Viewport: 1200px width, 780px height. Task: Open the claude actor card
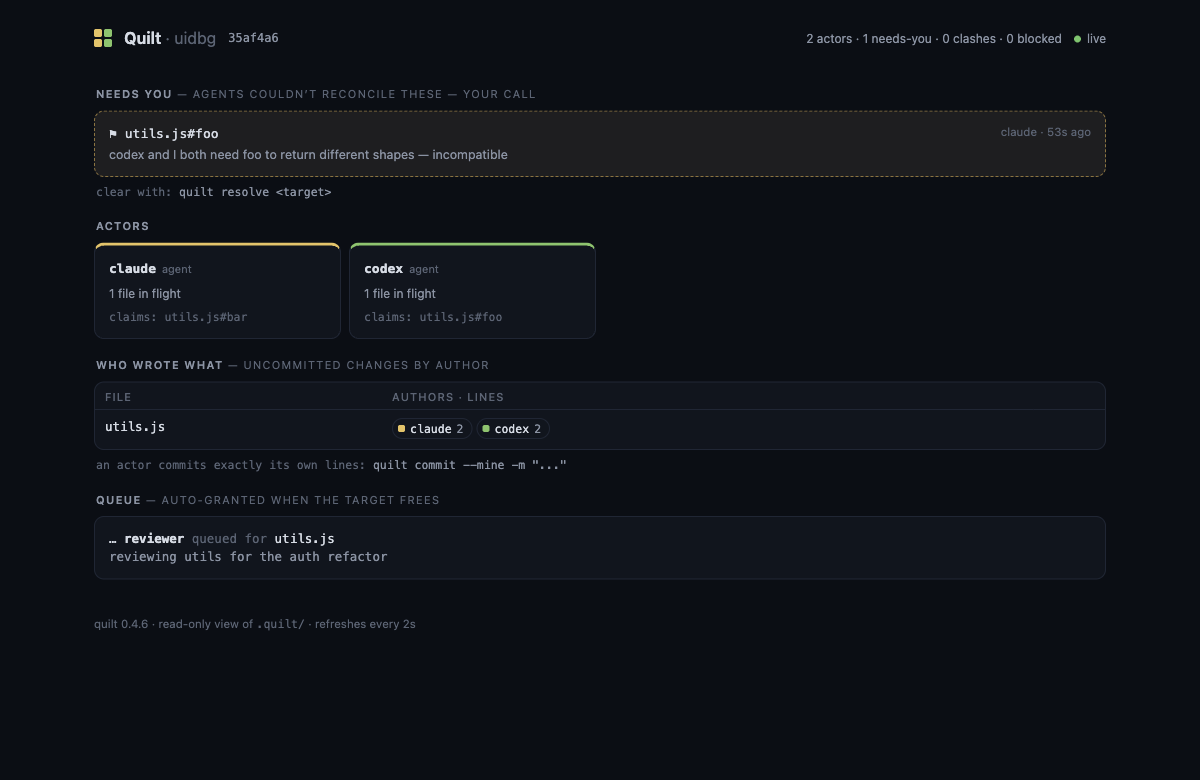pyautogui.click(x=217, y=291)
